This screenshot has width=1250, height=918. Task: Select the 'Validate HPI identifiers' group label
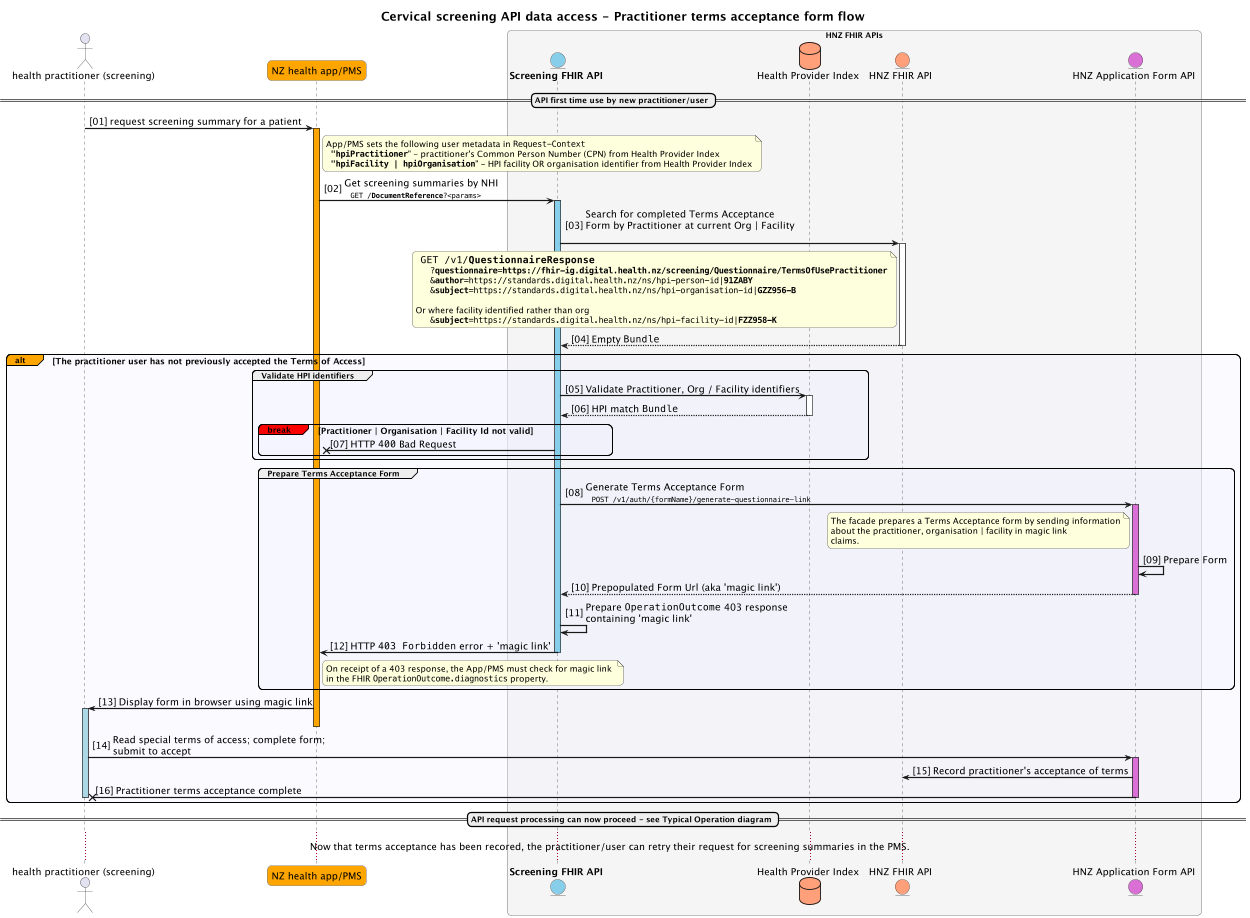click(310, 376)
